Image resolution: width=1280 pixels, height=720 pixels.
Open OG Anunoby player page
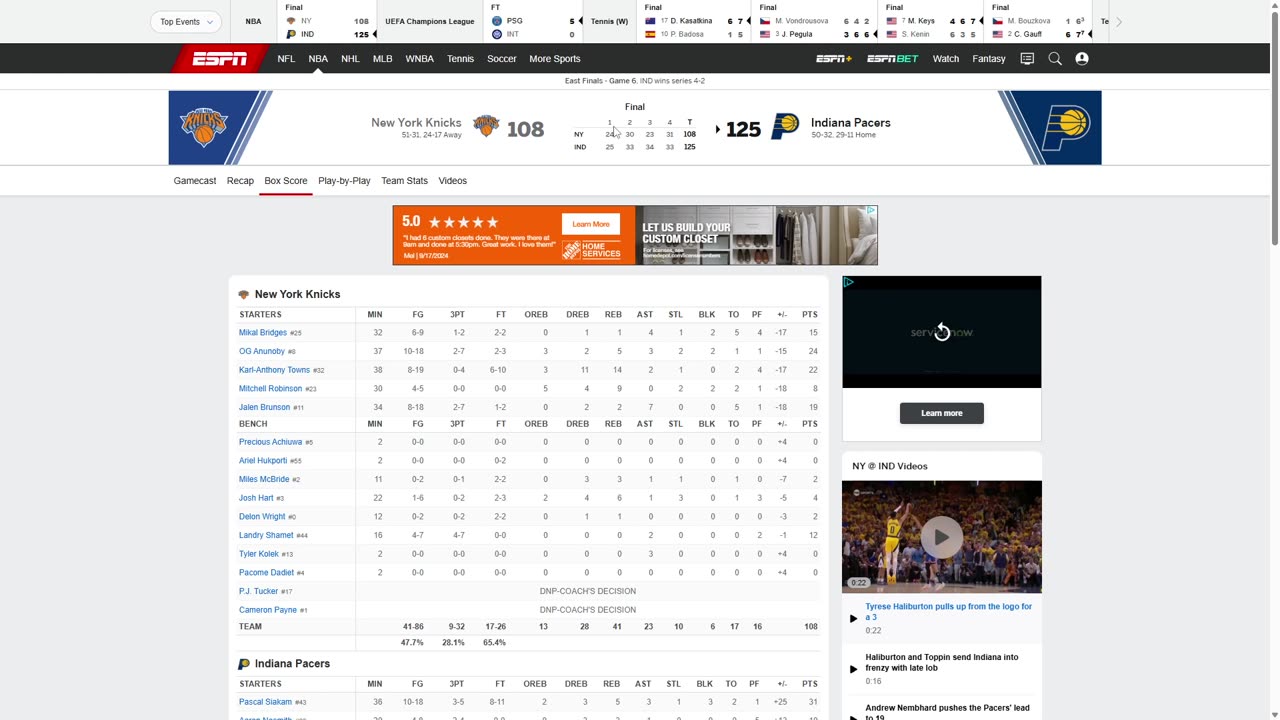(262, 351)
